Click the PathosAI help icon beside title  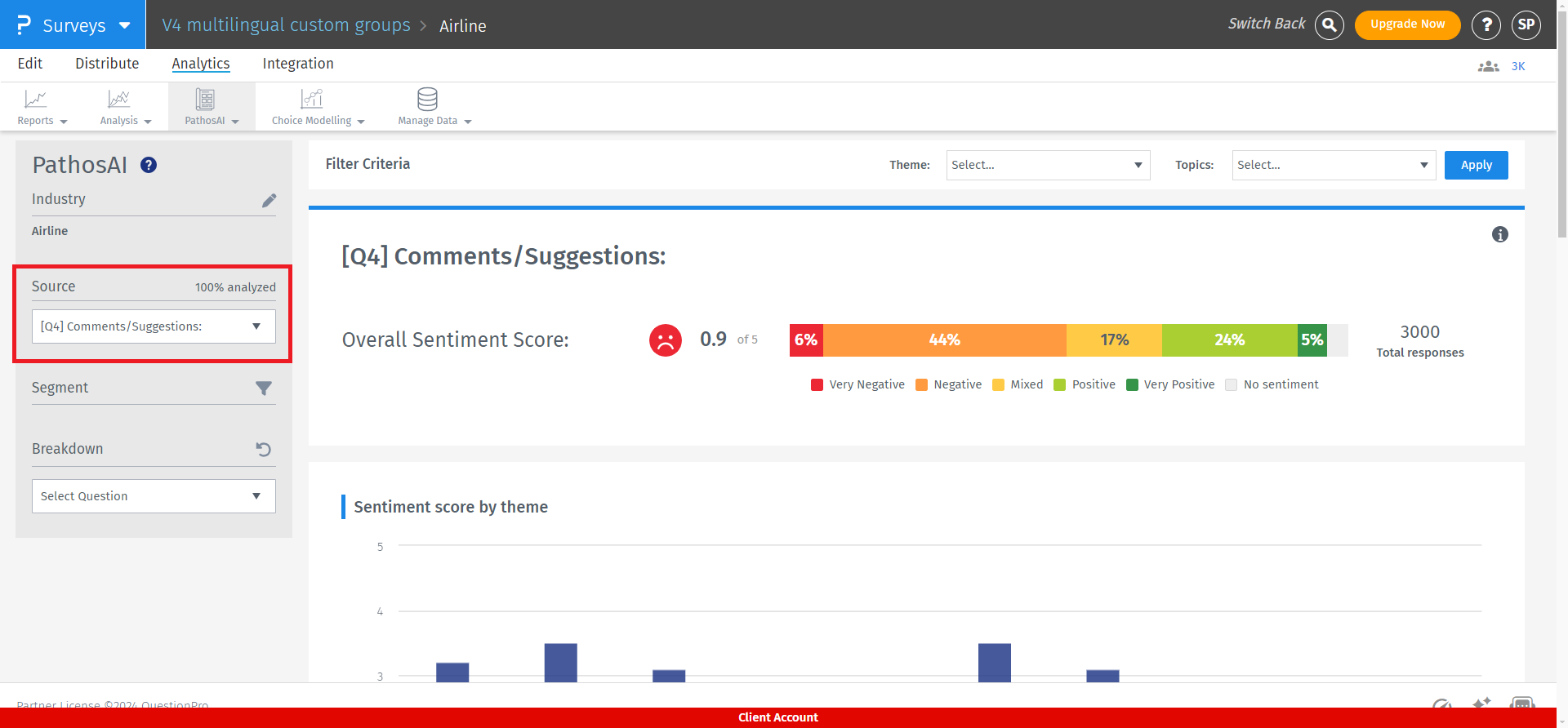point(149,165)
